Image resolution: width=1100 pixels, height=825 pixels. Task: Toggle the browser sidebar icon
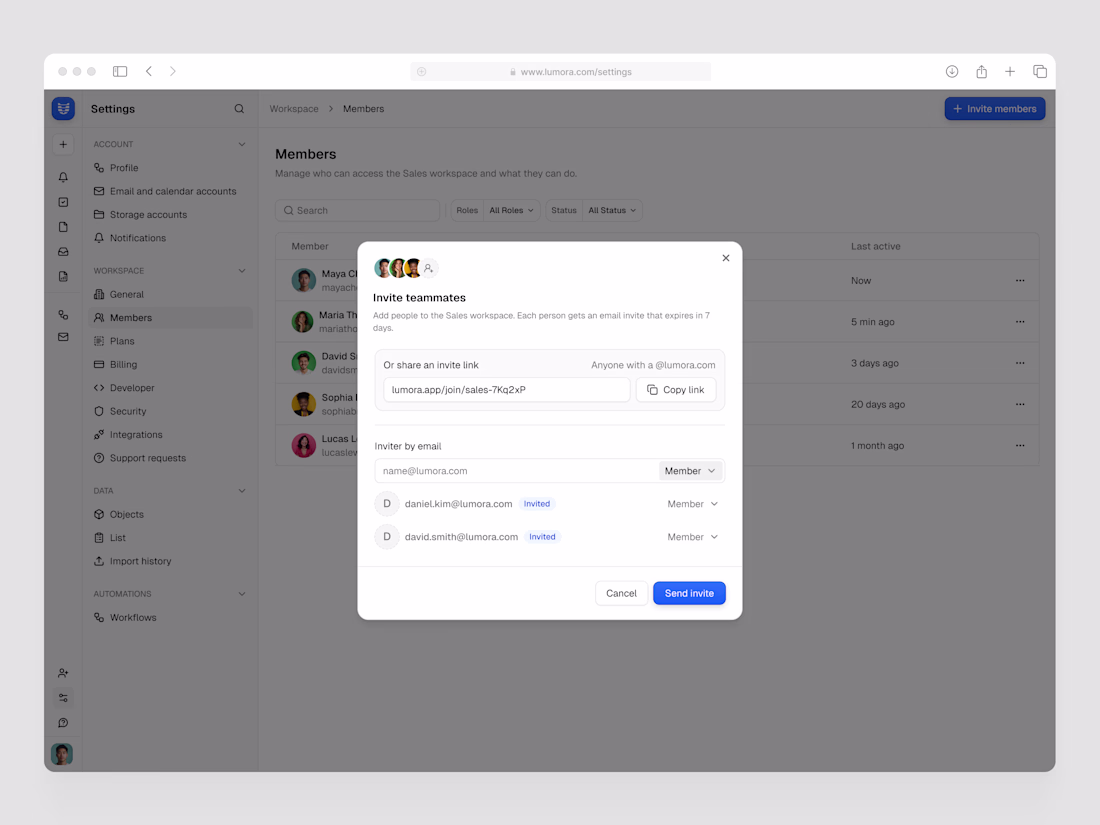coord(120,72)
